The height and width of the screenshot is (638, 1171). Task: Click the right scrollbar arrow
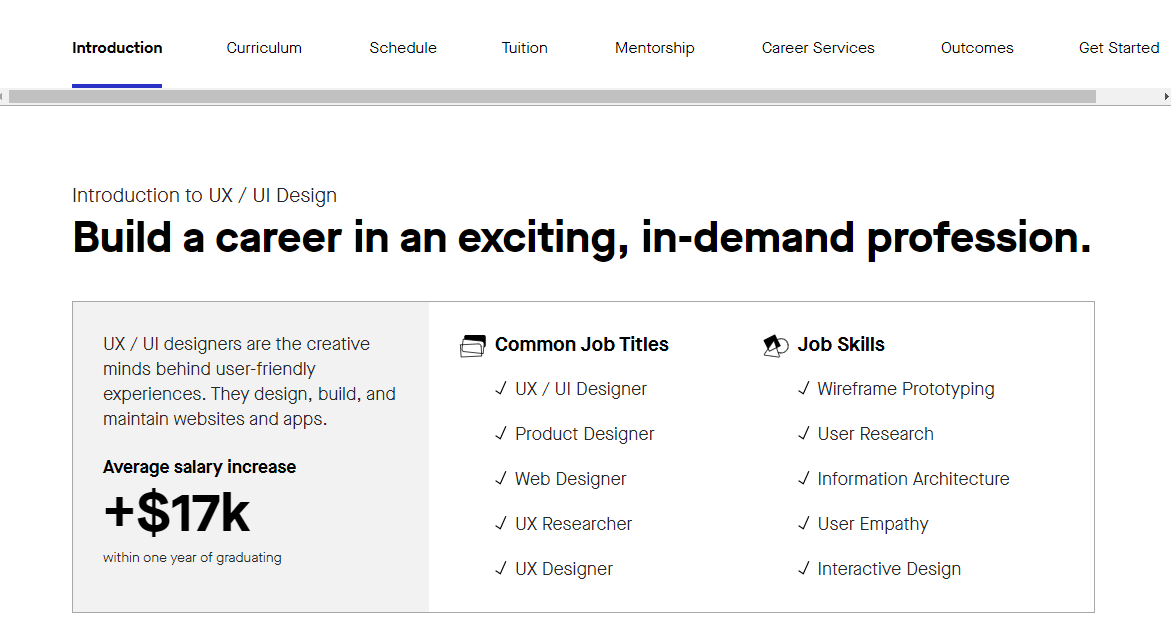tap(1164, 95)
